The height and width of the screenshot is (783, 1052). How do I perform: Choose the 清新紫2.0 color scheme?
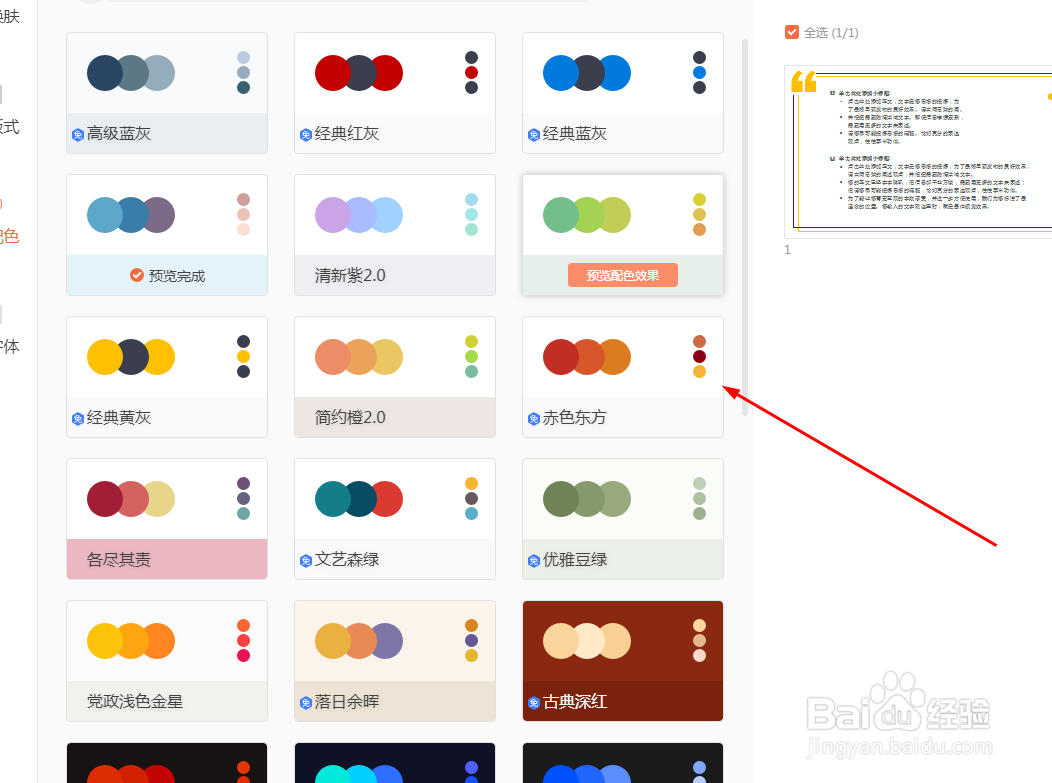(x=394, y=235)
